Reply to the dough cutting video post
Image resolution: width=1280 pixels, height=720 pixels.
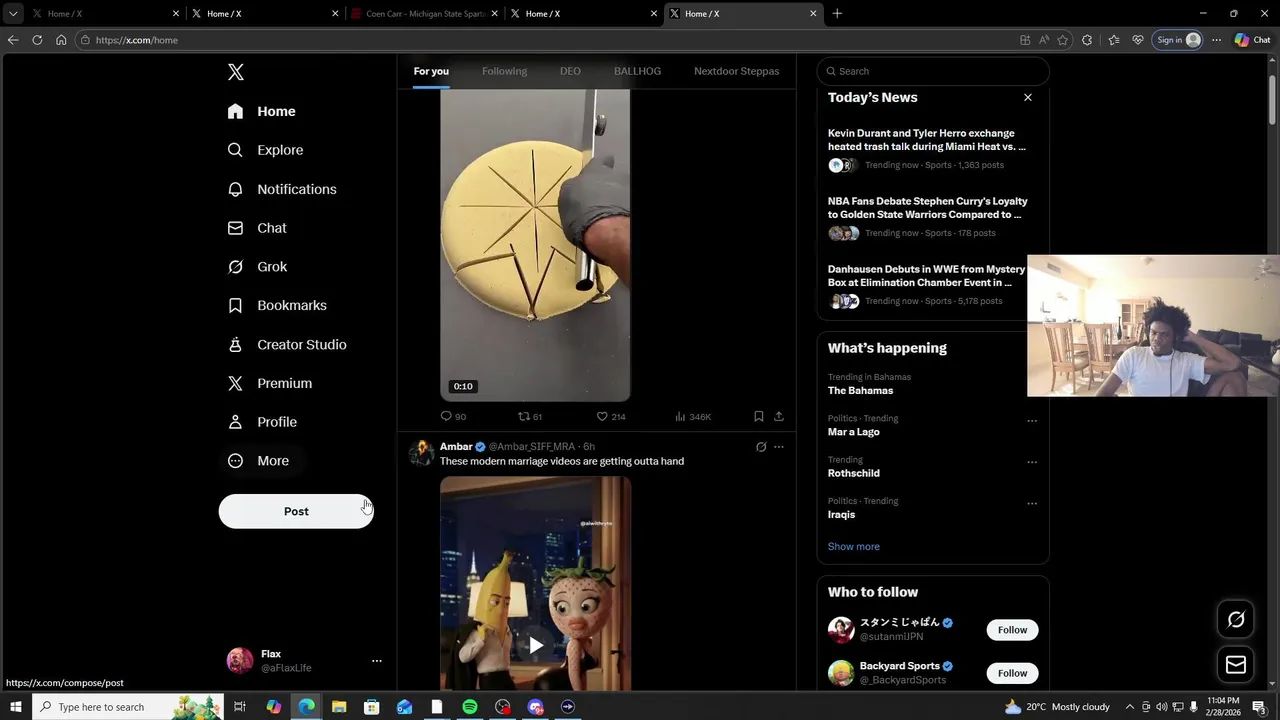(x=453, y=416)
